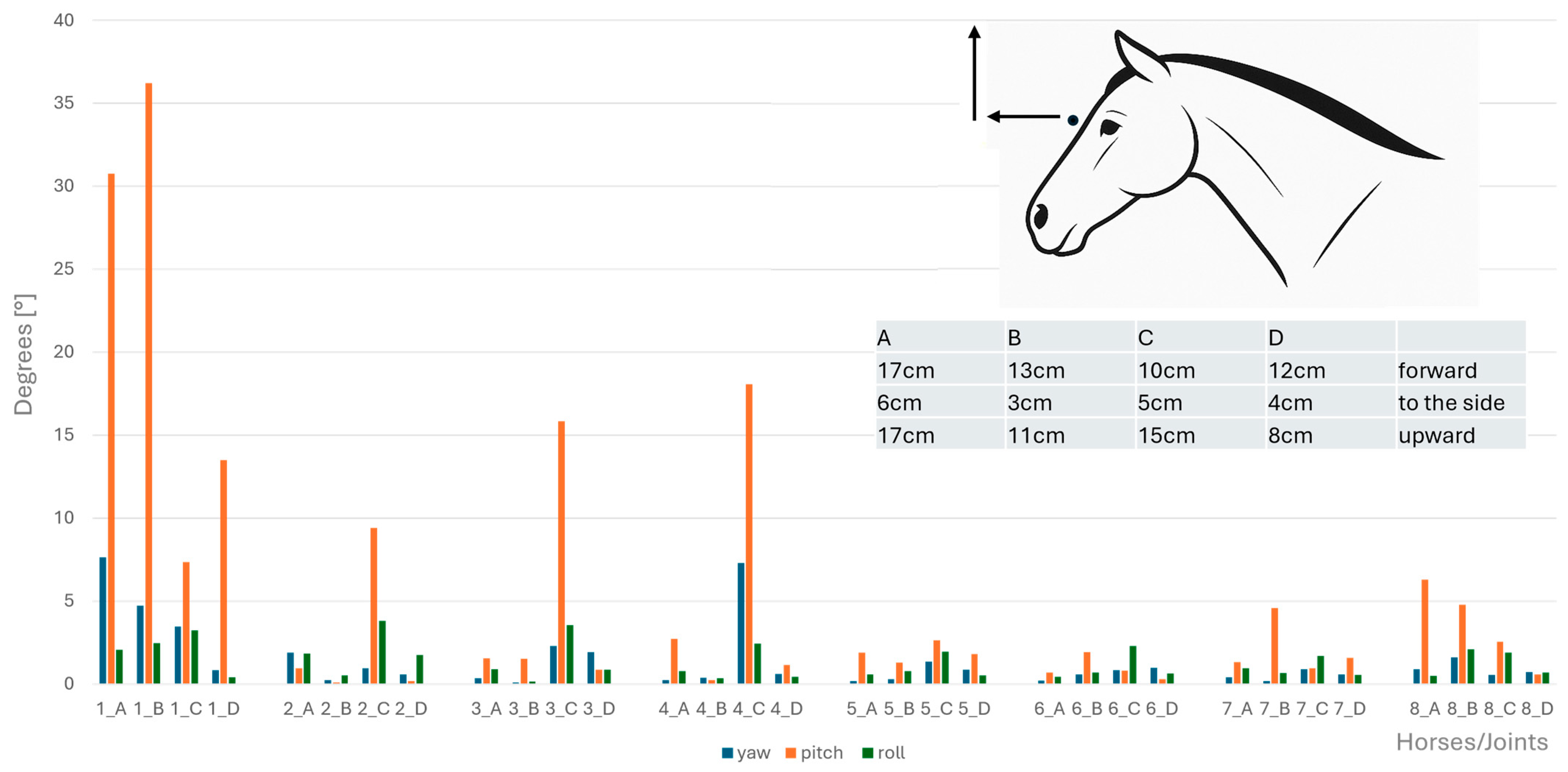Click the x-axis label '3_C'
Image resolution: width=1568 pixels, height=772 pixels.
click(x=561, y=709)
